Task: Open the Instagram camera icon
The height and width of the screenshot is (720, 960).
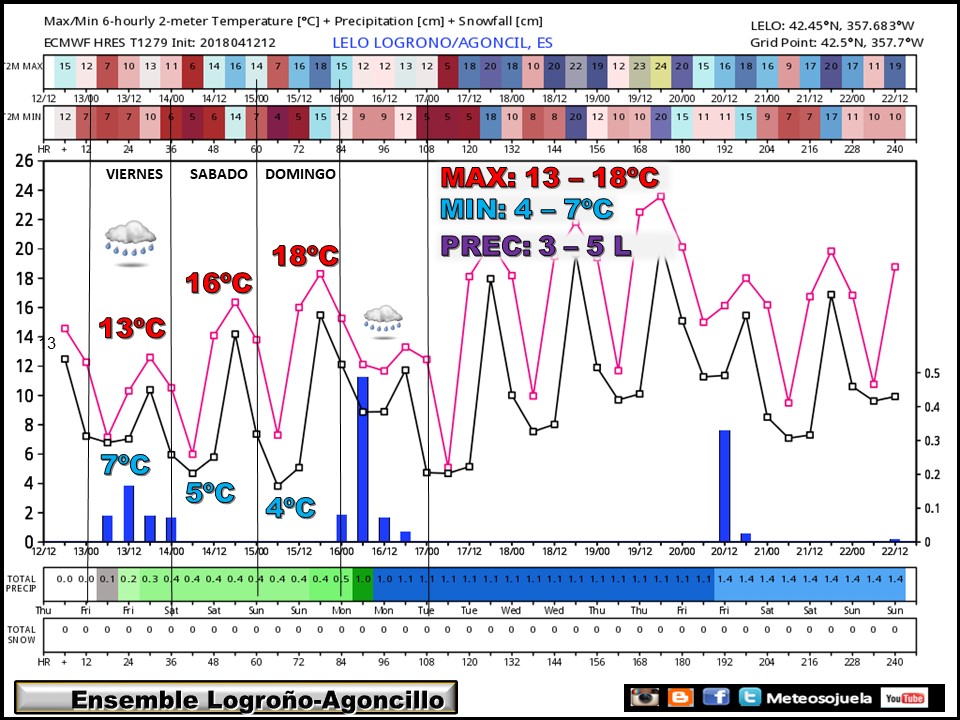Action: (x=645, y=698)
